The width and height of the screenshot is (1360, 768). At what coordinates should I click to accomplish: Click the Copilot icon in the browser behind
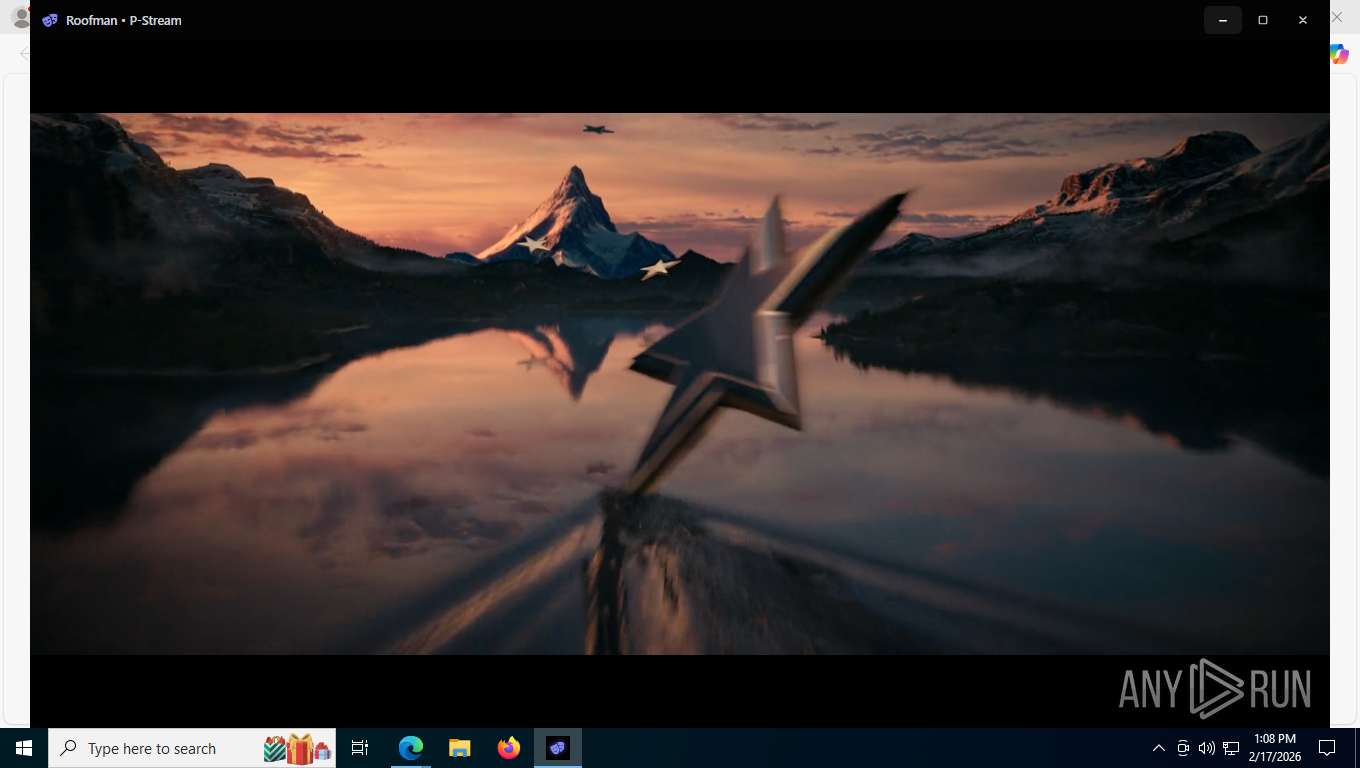click(x=1340, y=54)
